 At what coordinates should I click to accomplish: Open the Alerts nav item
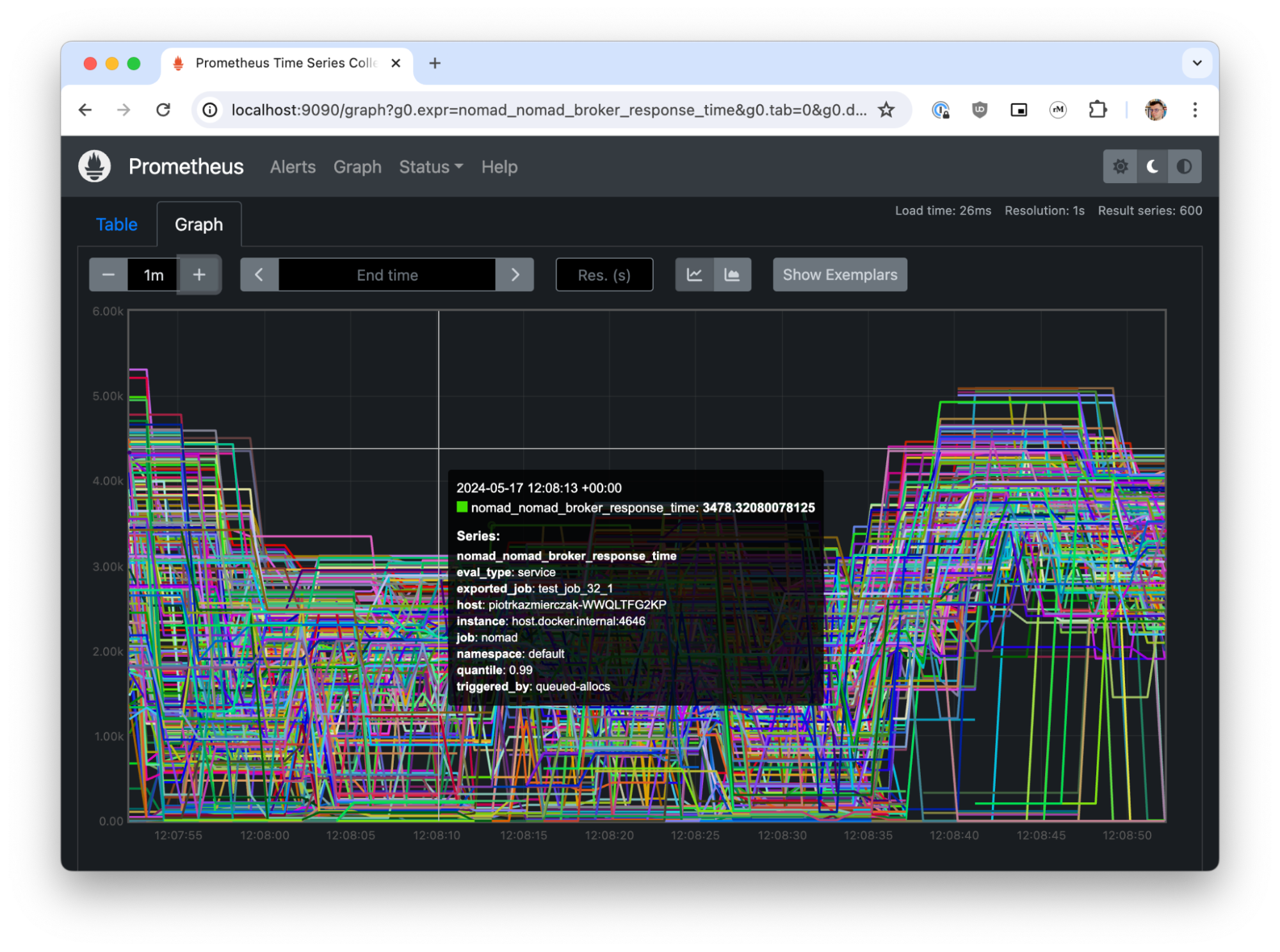point(293,167)
